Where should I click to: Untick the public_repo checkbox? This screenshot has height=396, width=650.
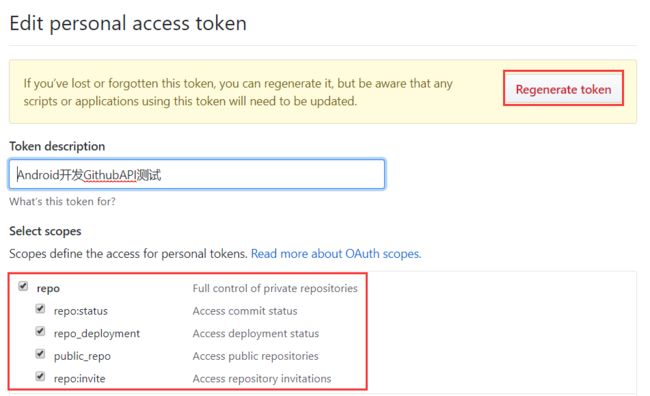pos(40,354)
